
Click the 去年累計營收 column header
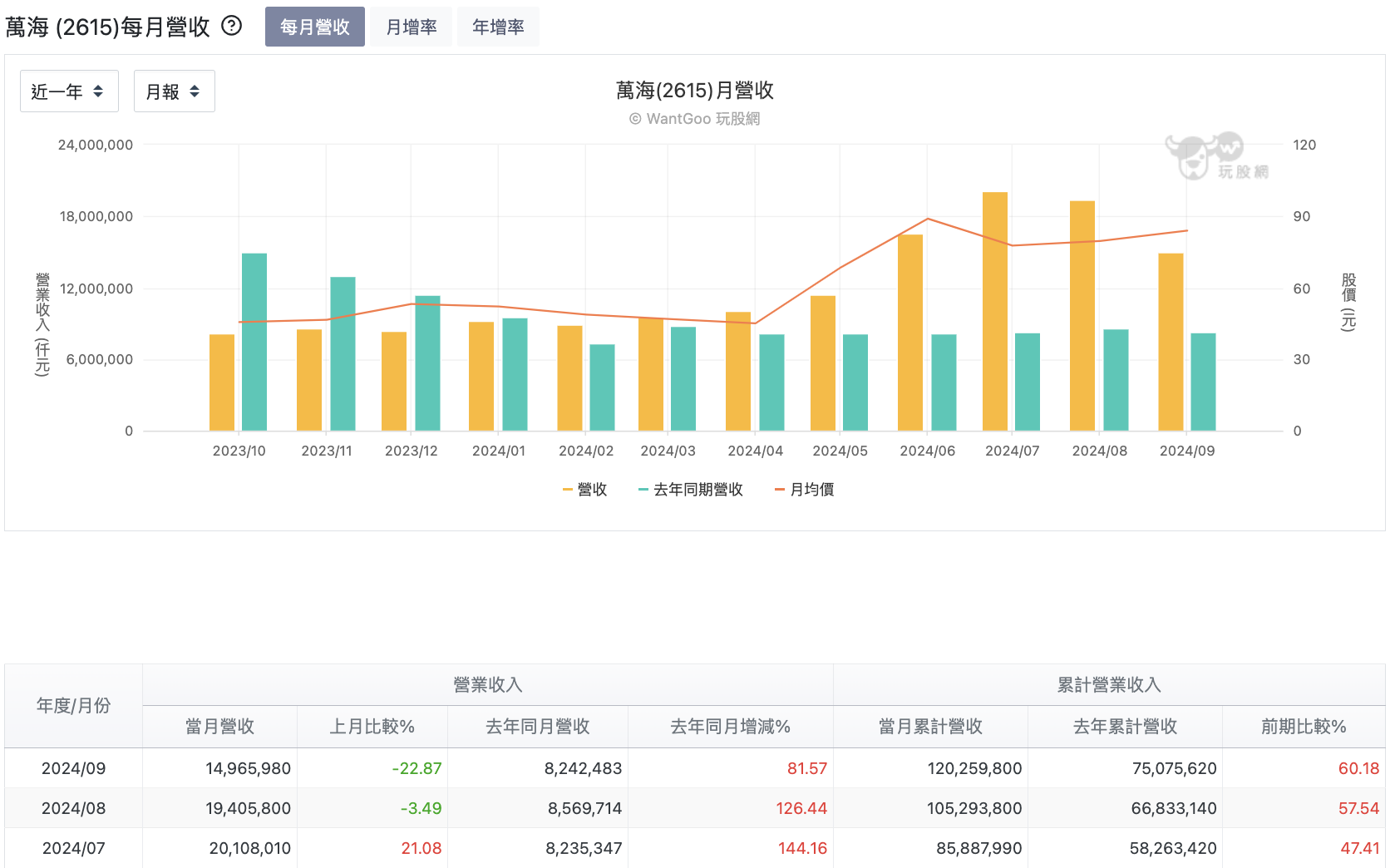click(x=1125, y=727)
